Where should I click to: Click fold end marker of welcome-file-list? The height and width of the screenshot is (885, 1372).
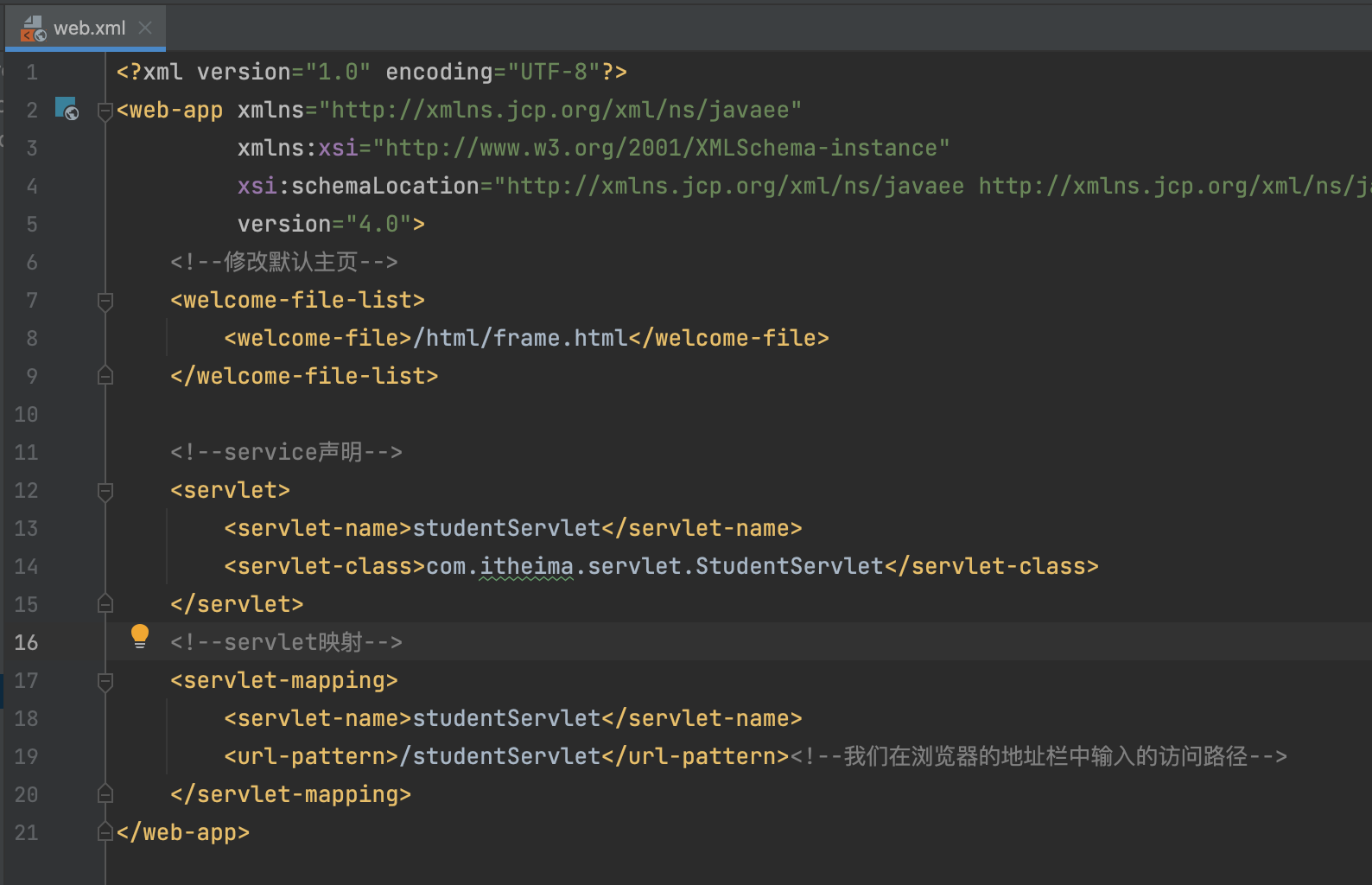105,376
